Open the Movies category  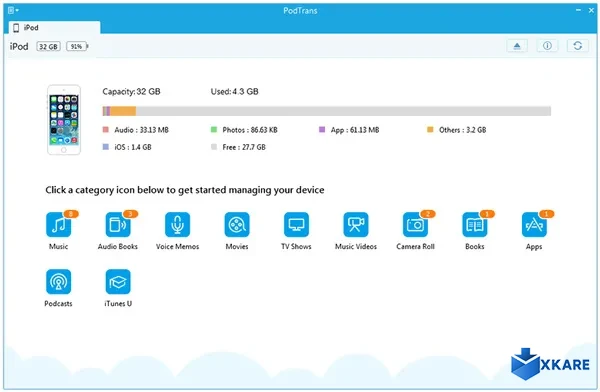(x=237, y=225)
